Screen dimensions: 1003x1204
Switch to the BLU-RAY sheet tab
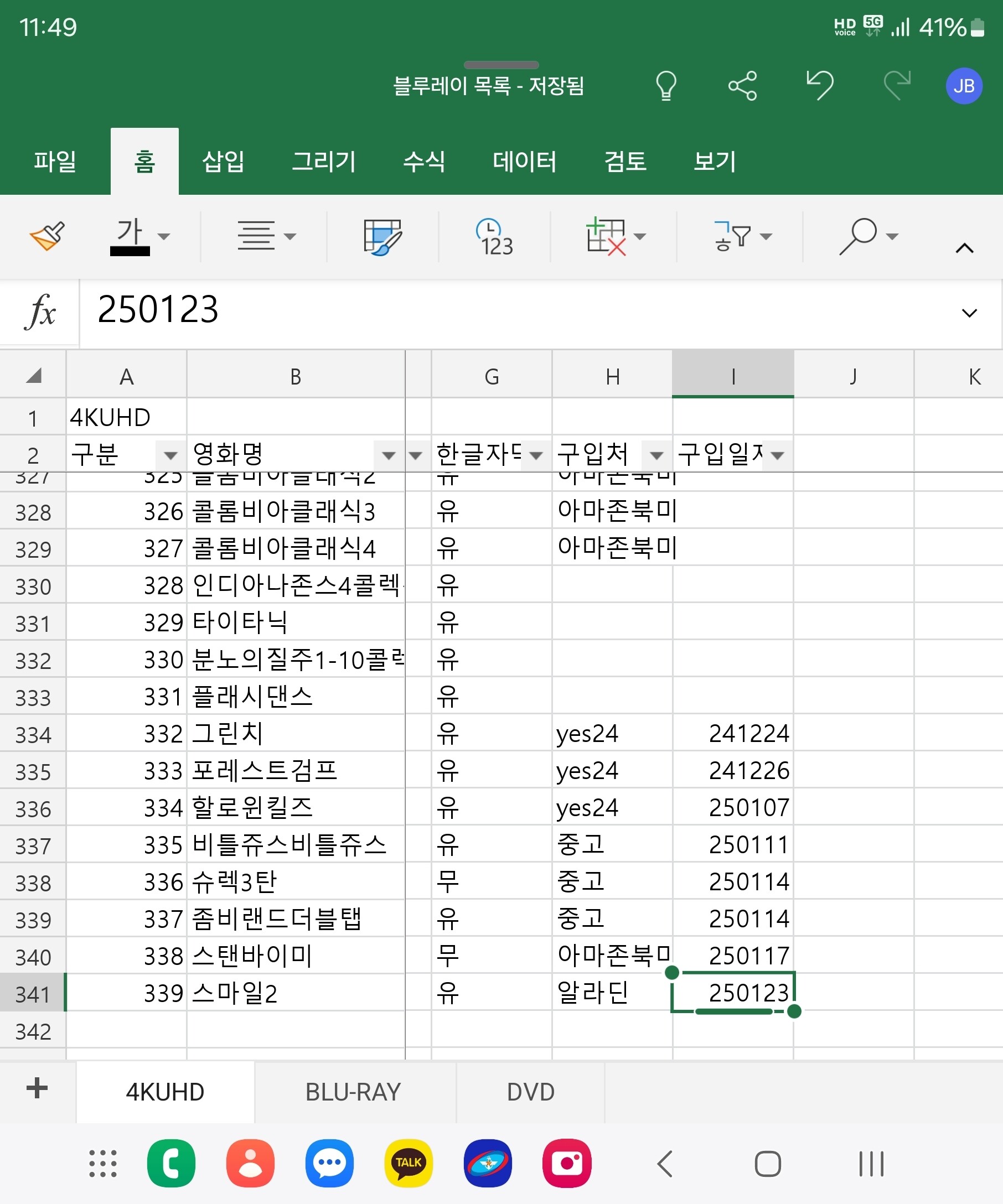click(353, 1092)
